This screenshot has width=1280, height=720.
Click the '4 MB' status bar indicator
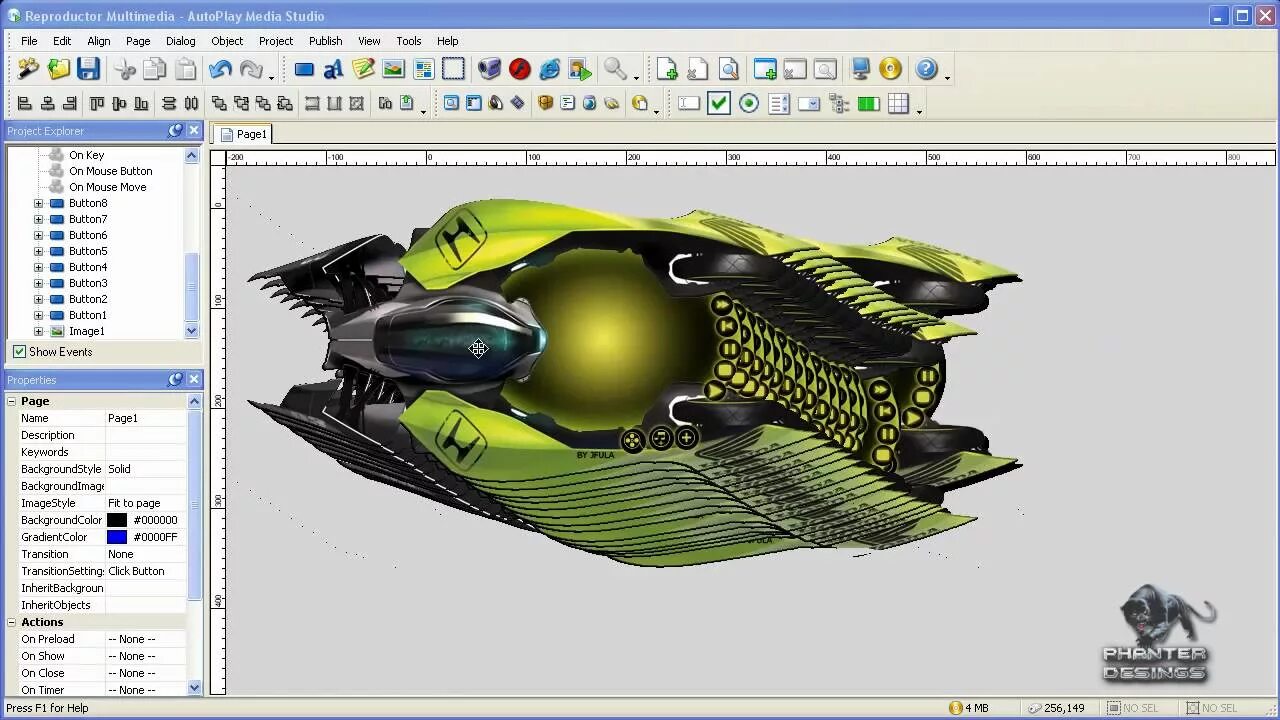(969, 708)
